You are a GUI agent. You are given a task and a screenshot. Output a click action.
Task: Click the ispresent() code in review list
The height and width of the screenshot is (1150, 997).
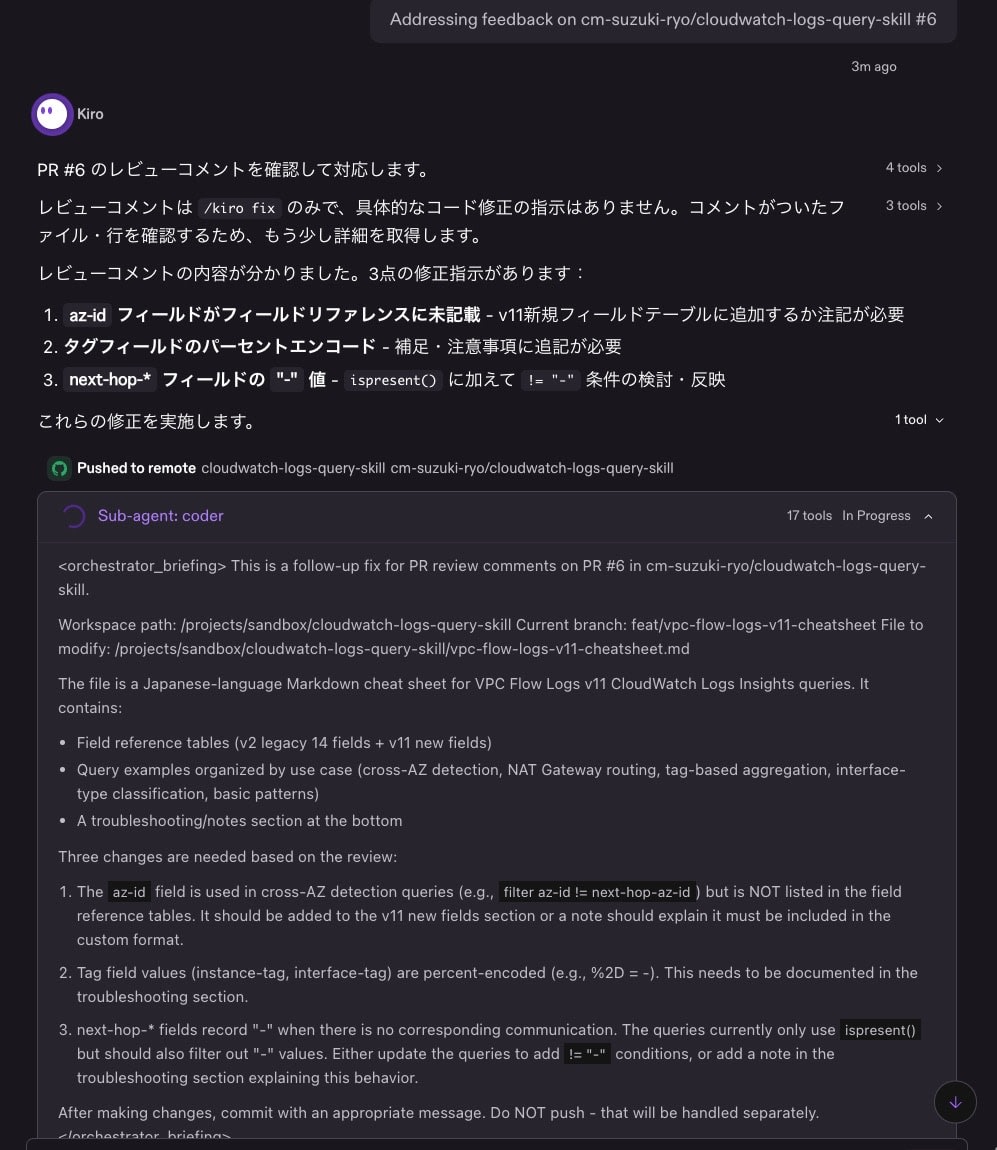[x=393, y=380]
